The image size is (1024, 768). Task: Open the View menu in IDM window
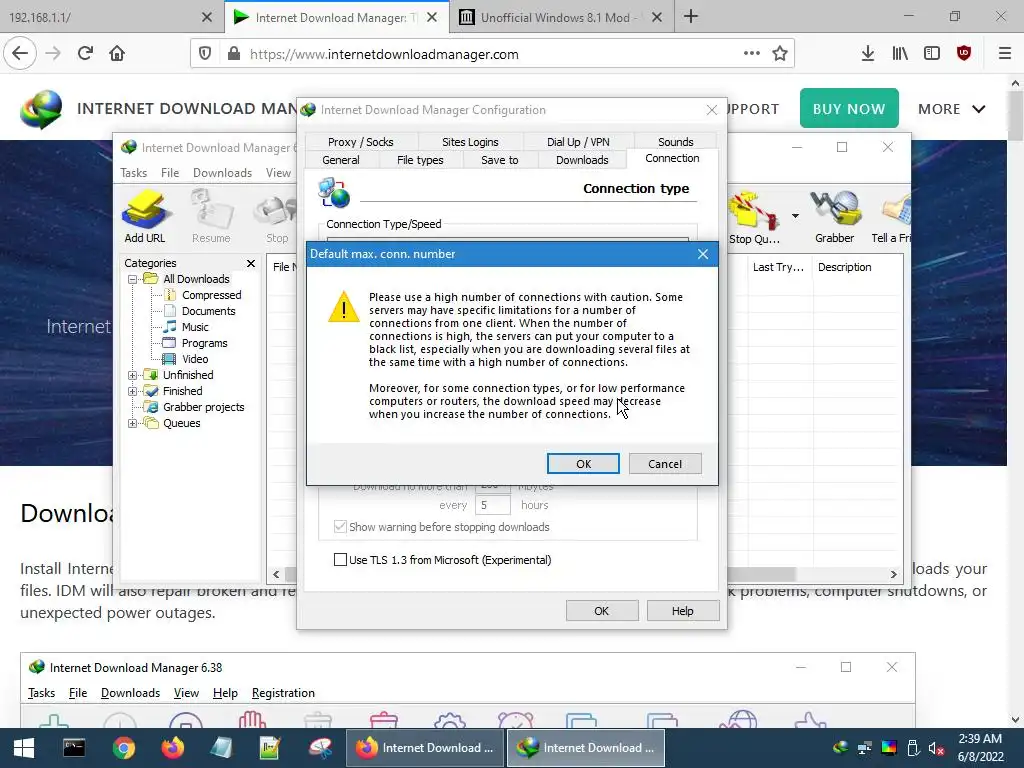(x=278, y=172)
